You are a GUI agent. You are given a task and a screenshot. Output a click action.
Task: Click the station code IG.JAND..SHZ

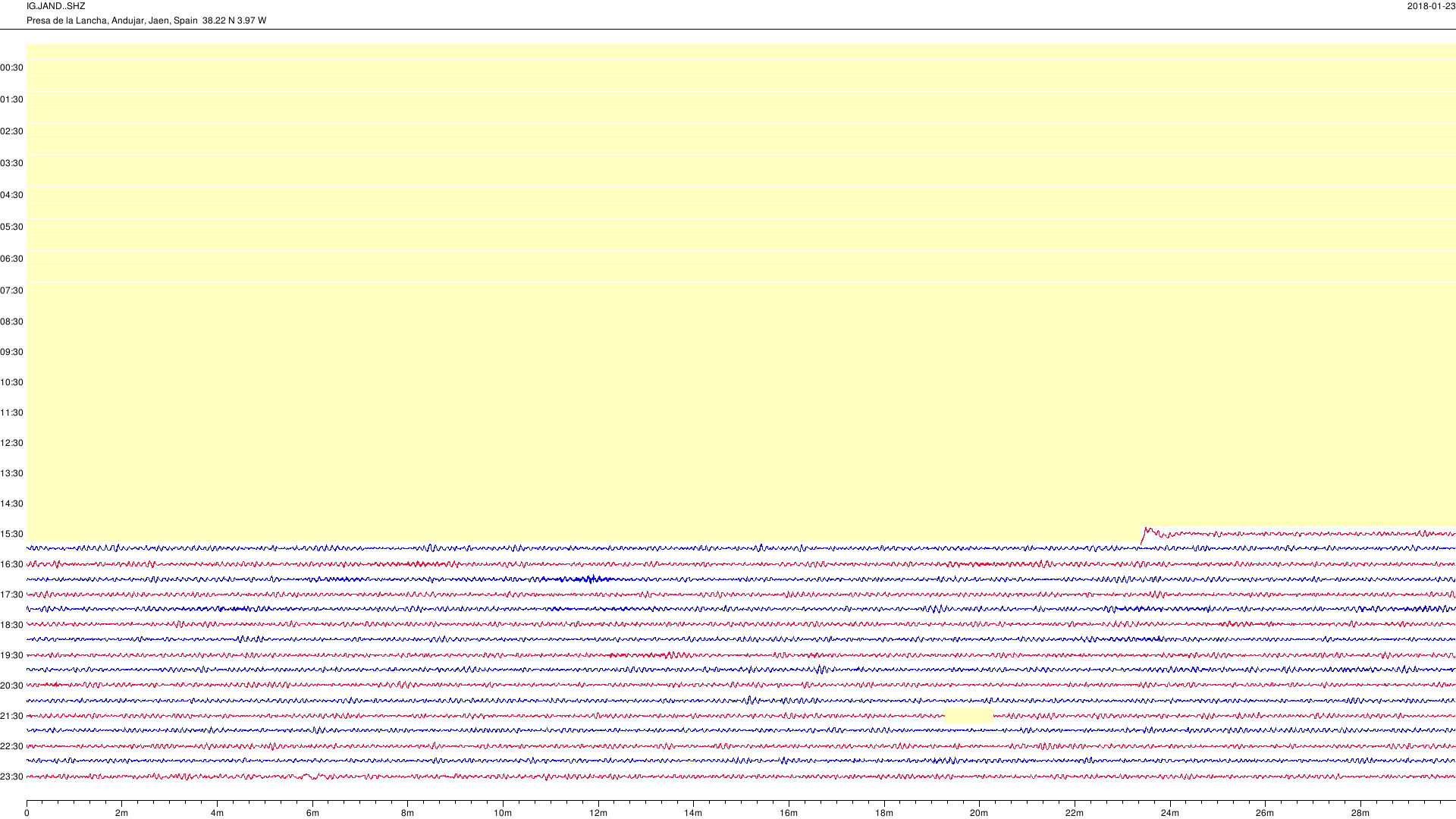(x=55, y=6)
